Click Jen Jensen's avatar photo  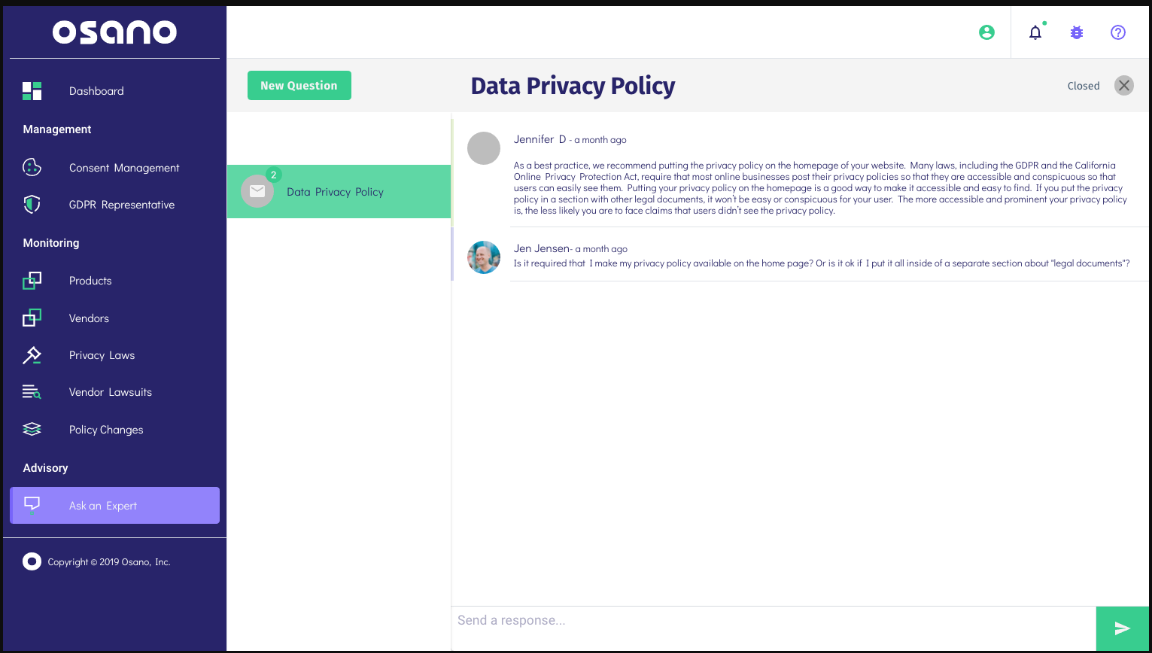pos(484,258)
